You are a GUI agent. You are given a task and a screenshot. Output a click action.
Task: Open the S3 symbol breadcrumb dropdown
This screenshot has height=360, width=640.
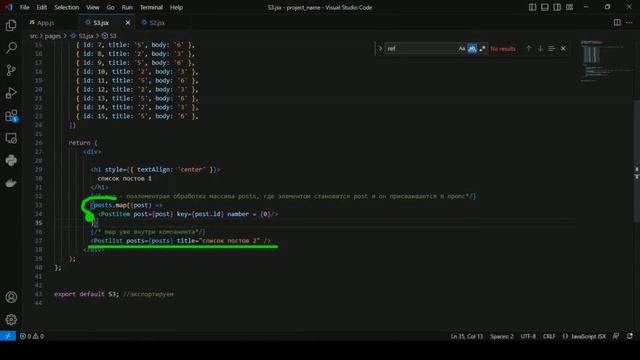(109, 36)
